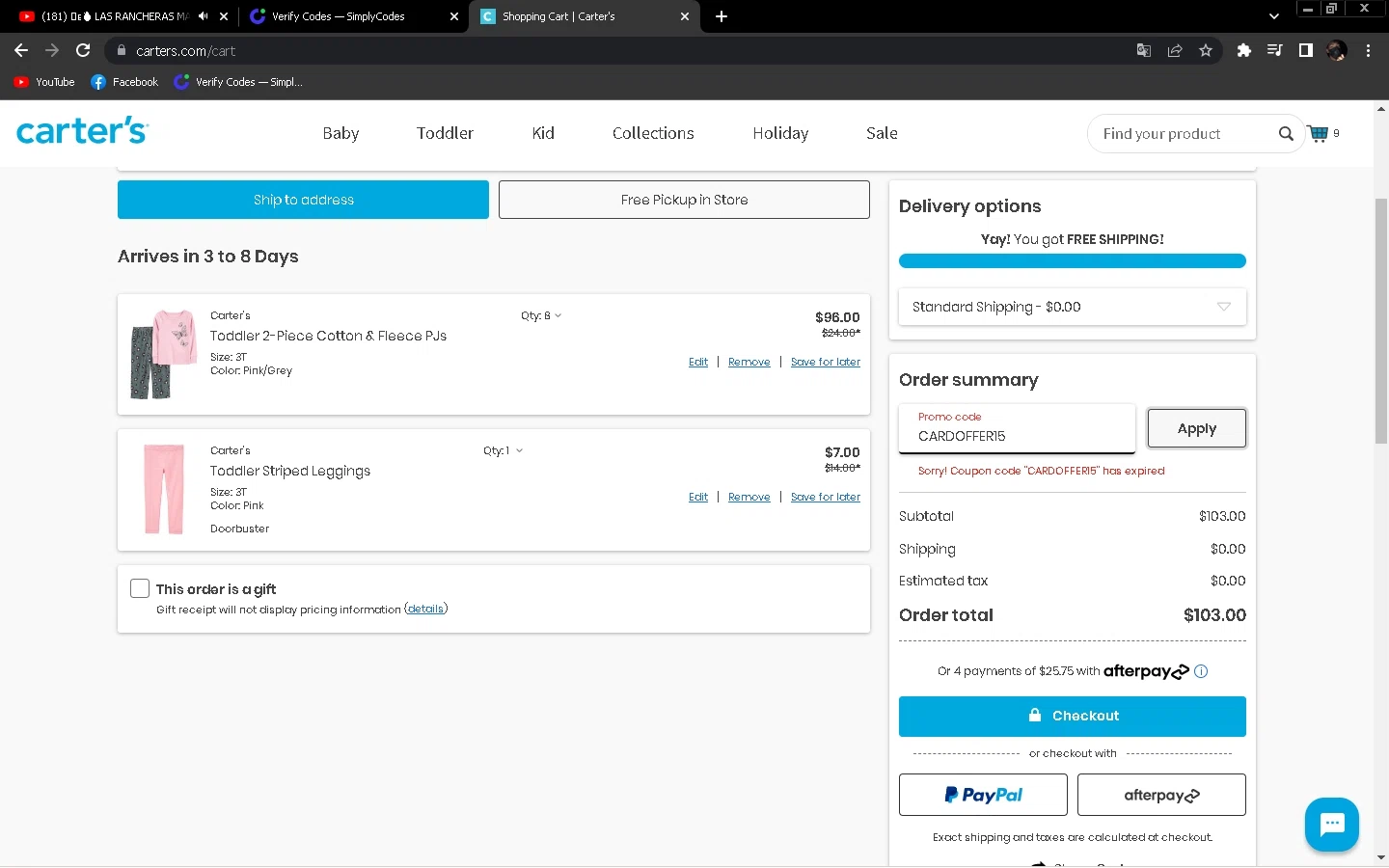Open Toddler 2-Piece Cotton & Fleece PJs
Screen dimensions: 1389x868
(328, 336)
